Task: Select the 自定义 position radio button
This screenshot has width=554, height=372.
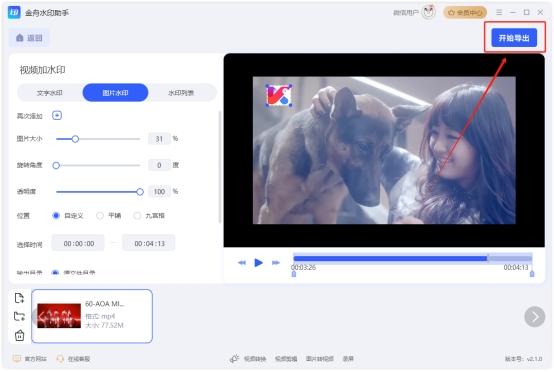Action: coord(56,215)
